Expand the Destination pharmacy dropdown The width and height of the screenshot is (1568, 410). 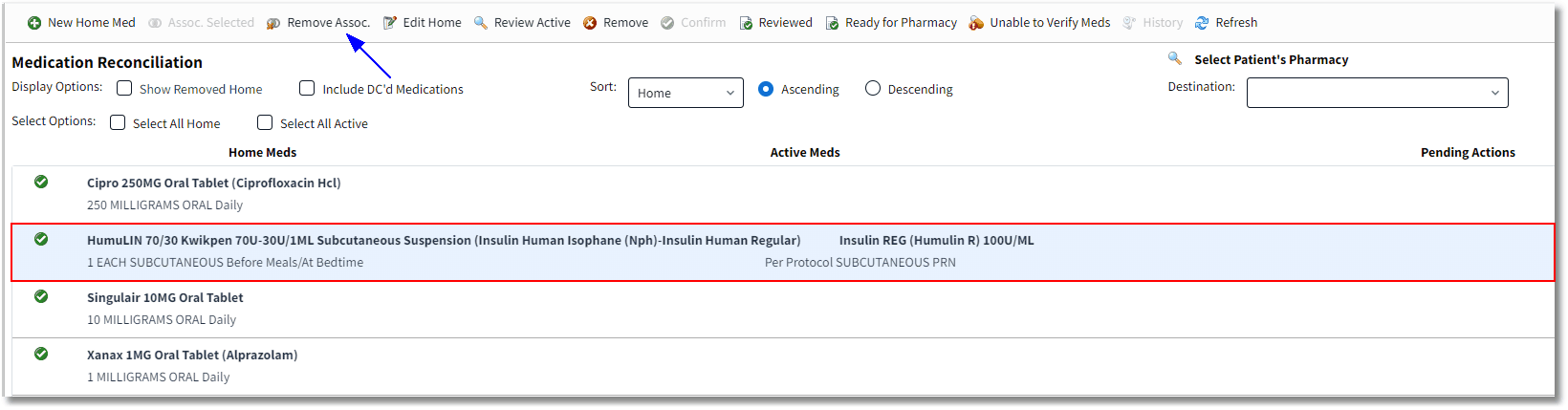coord(1378,93)
